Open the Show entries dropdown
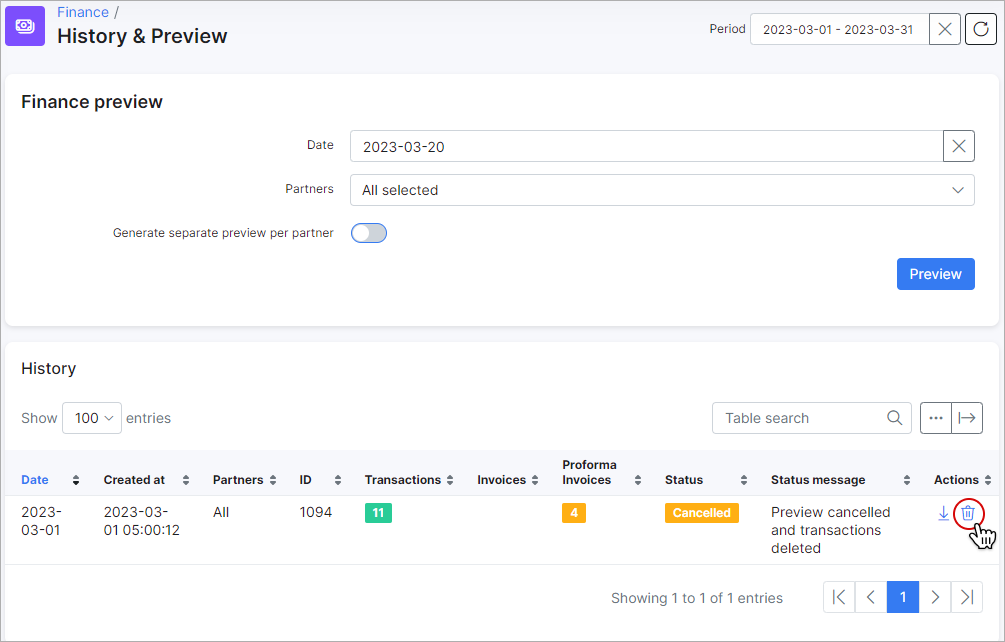The image size is (1005, 642). (91, 417)
